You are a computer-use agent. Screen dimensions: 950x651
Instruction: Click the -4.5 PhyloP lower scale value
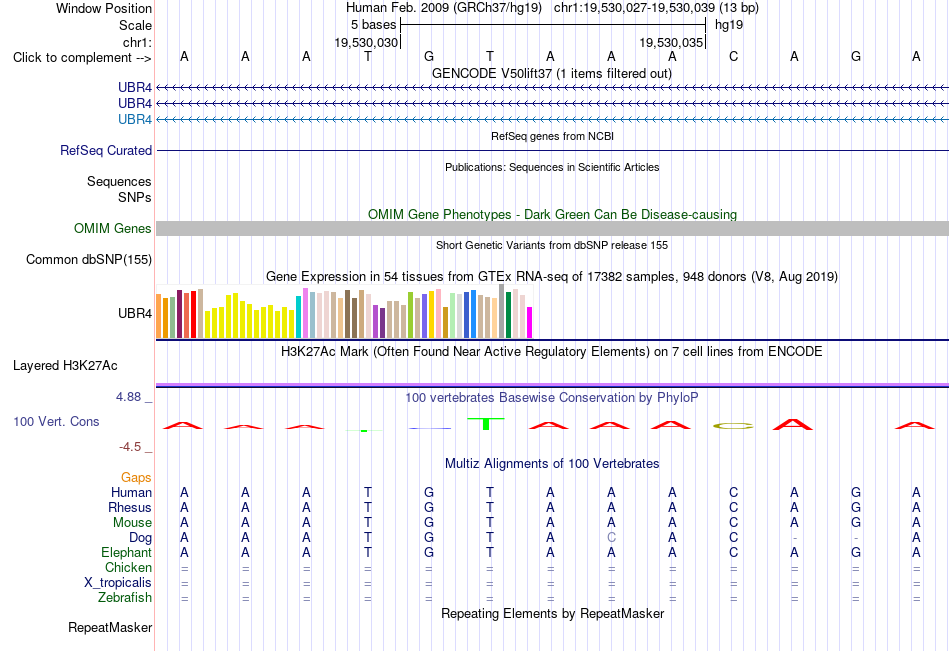tap(130, 447)
